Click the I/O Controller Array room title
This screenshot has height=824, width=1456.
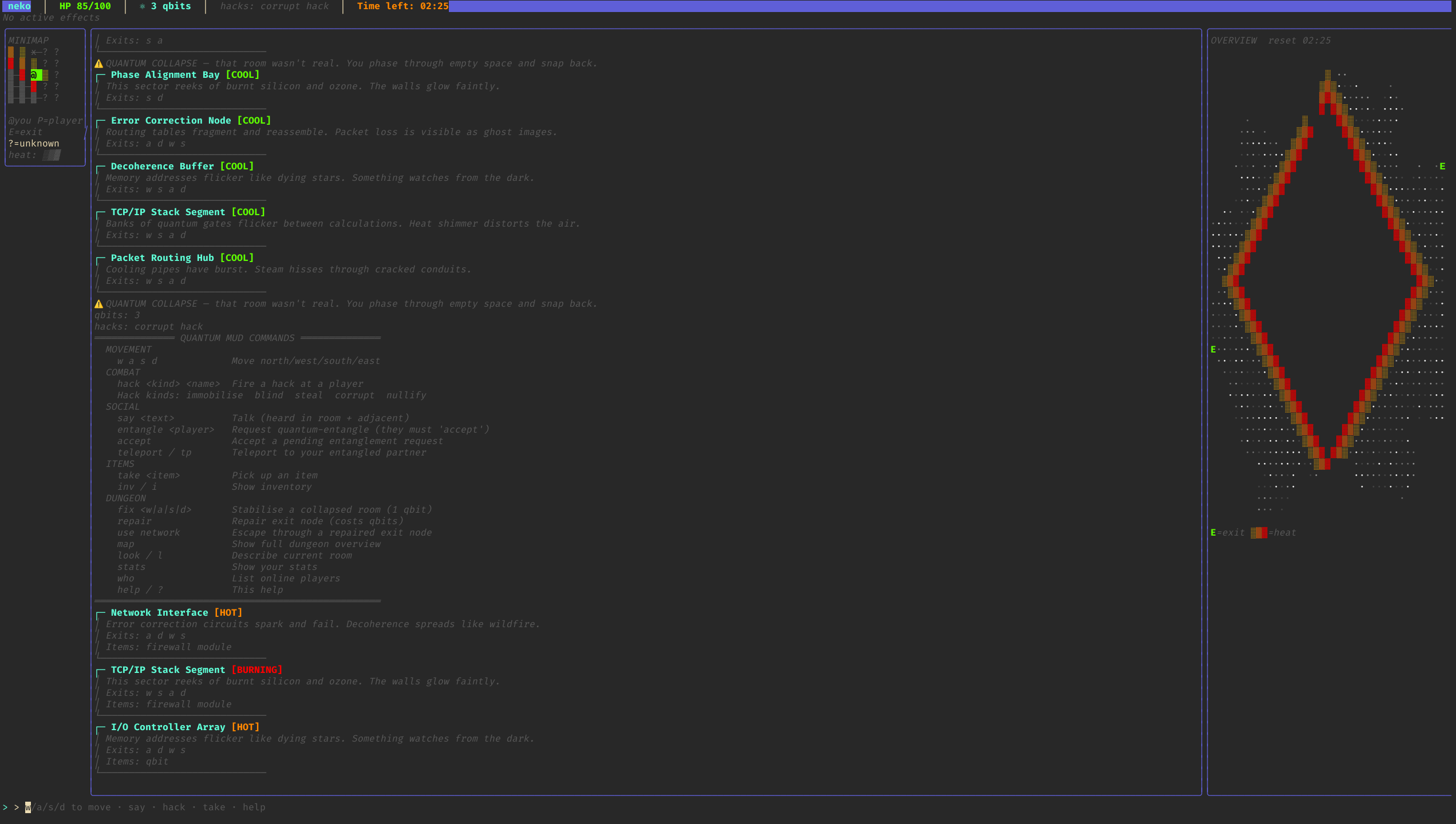point(168,727)
